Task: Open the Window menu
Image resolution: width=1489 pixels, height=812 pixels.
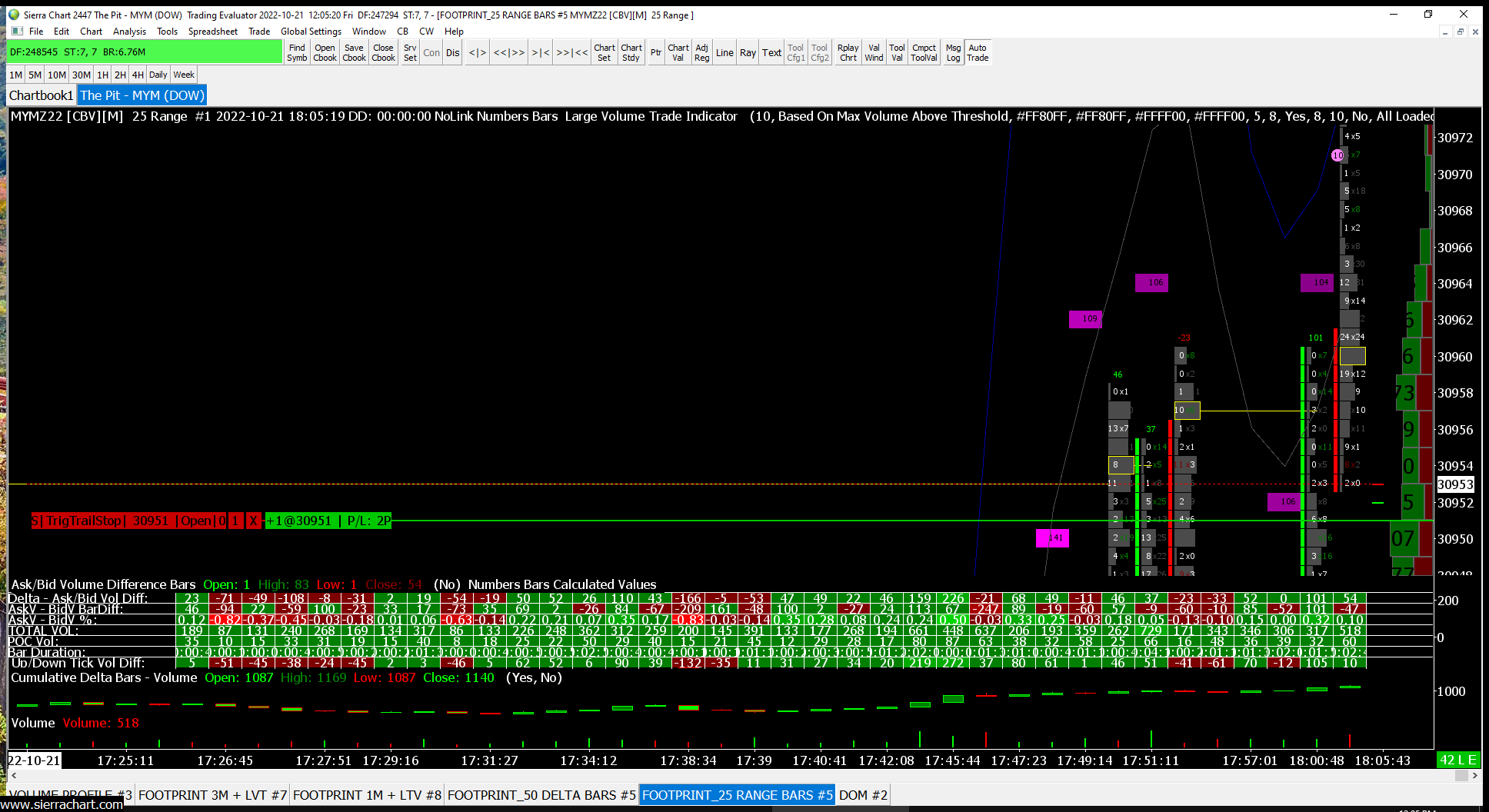Action: pyautogui.click(x=369, y=32)
